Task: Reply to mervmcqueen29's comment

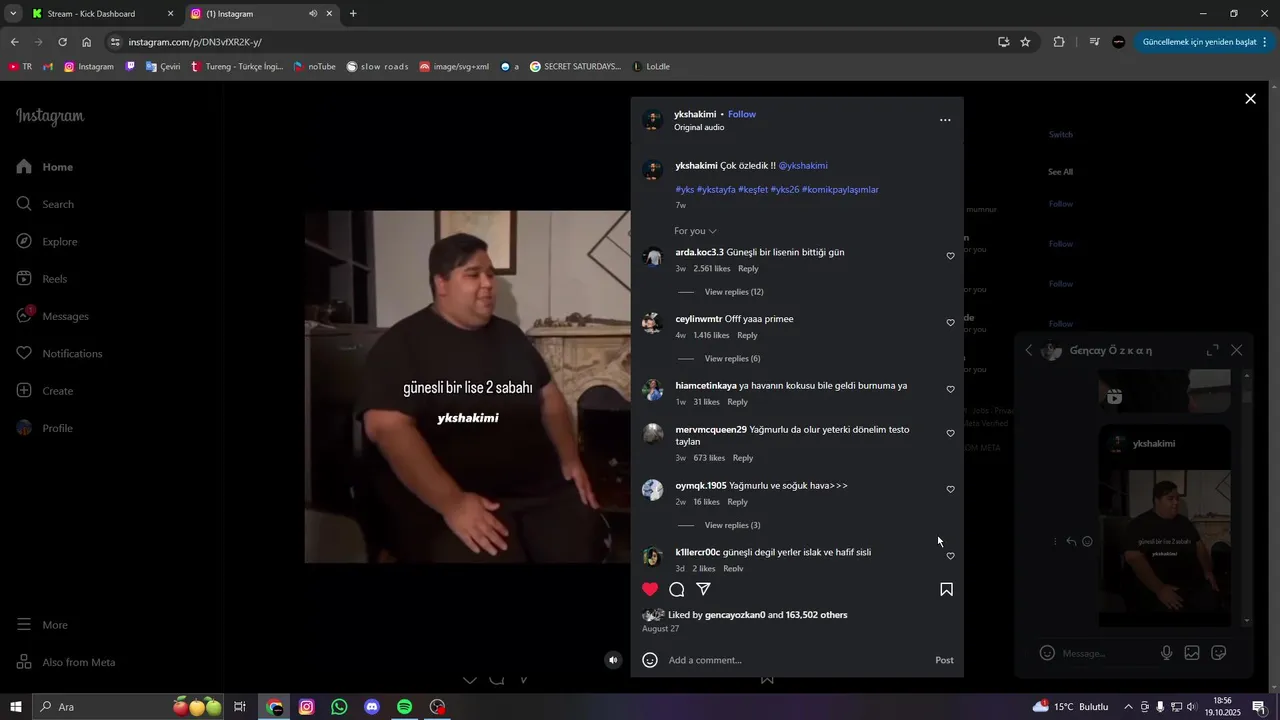Action: [743, 458]
